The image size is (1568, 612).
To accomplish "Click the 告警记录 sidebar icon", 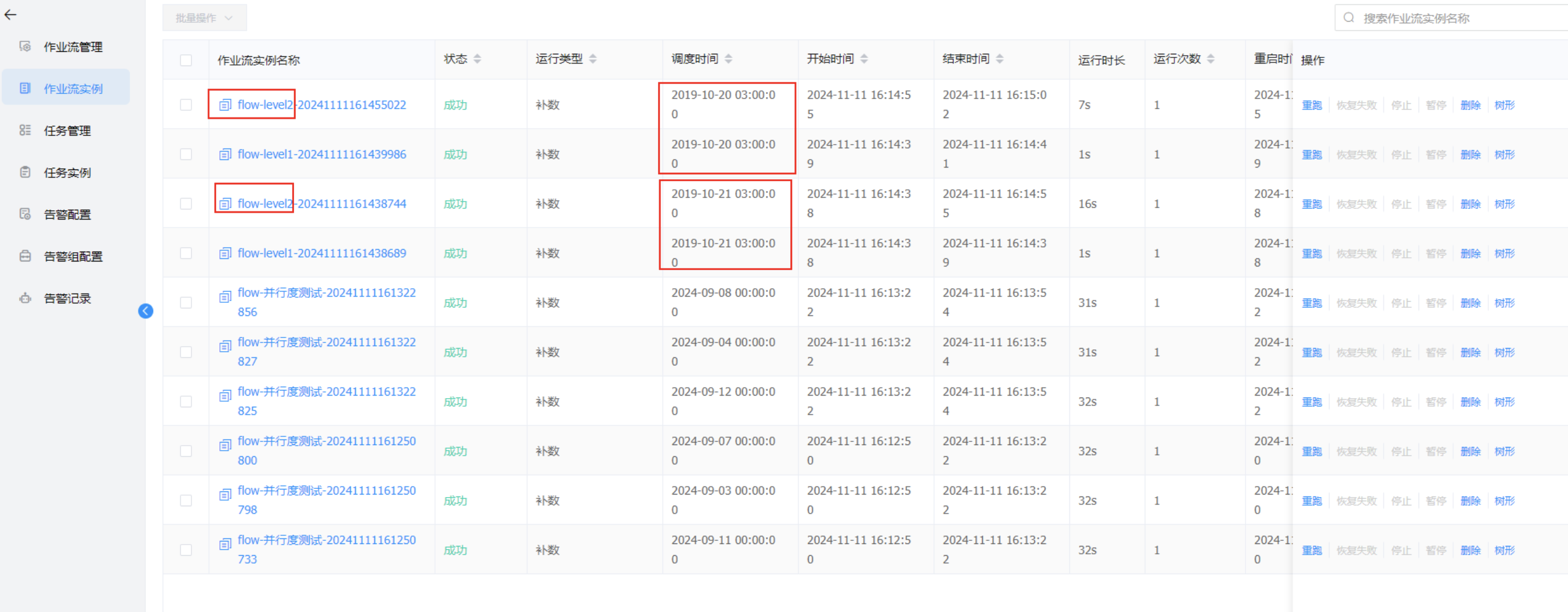I will (25, 299).
